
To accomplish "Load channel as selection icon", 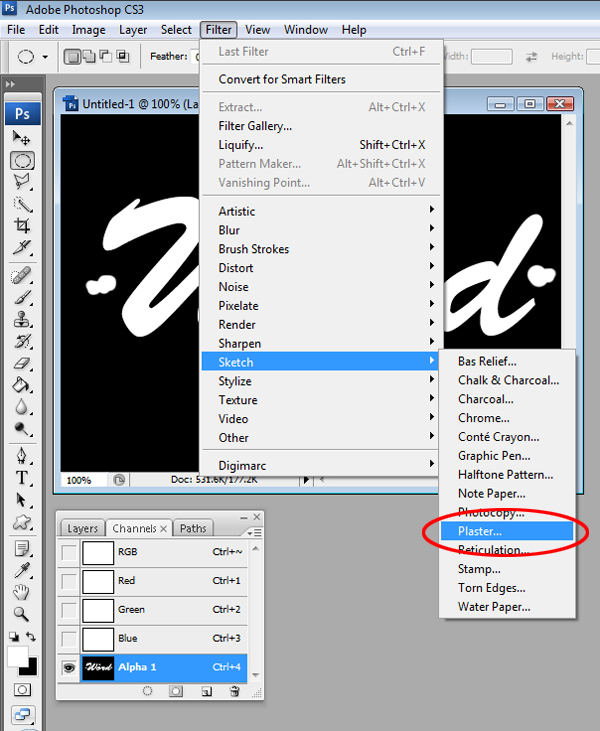I will click(147, 691).
